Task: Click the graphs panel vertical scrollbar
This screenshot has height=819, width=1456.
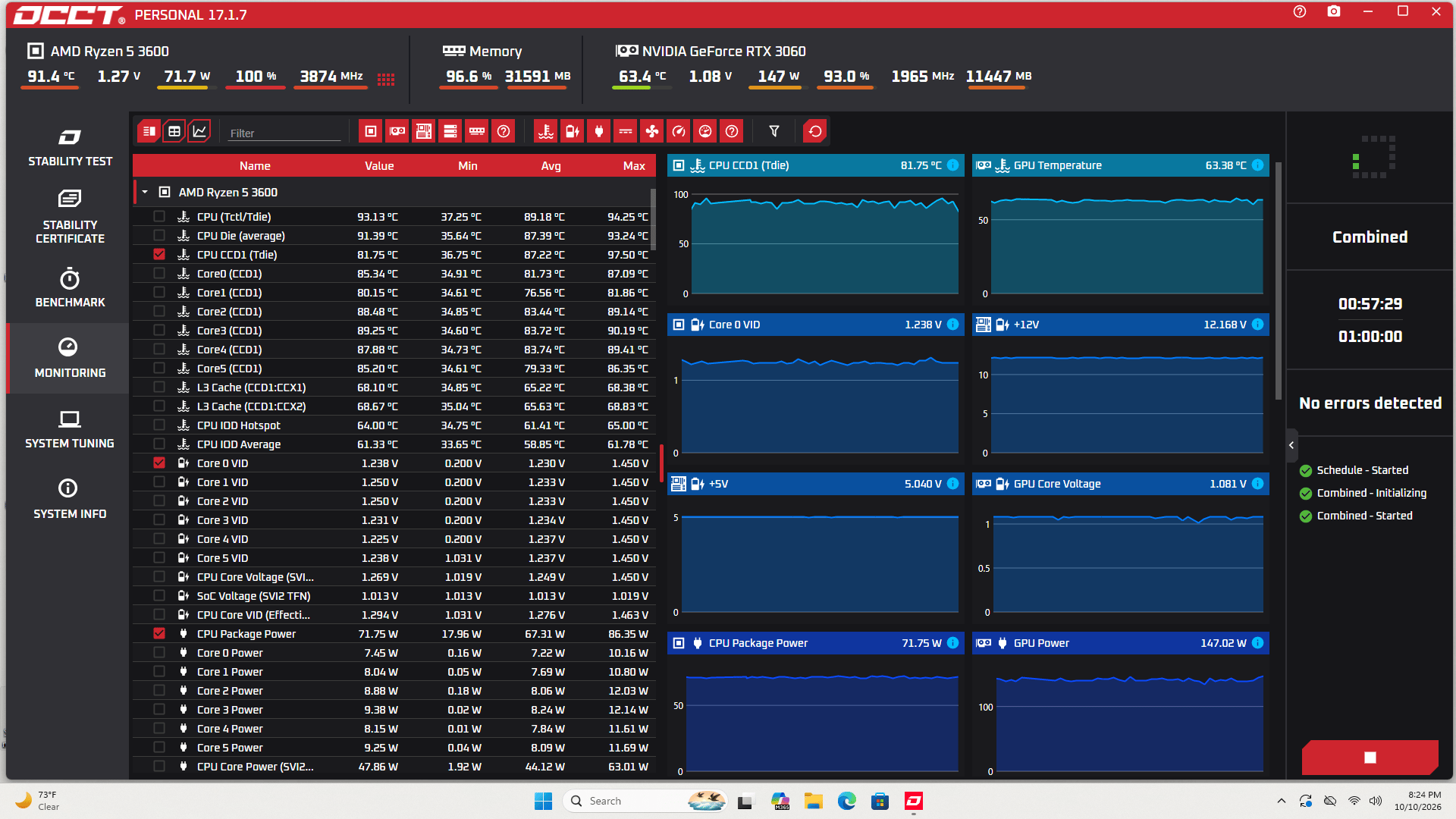Action: [1279, 281]
